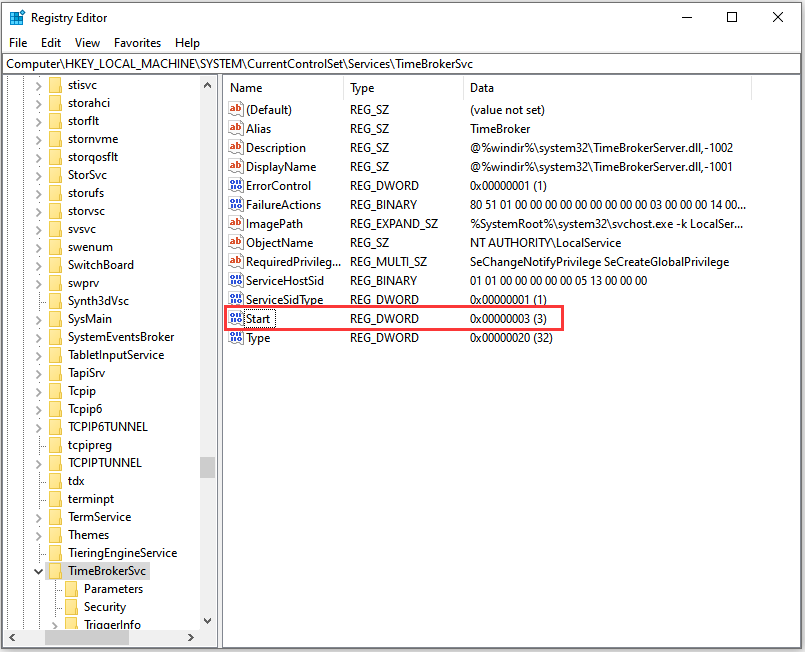Click the Parameters subkey folder icon
This screenshot has height=652, width=805.
pyautogui.click(x=71, y=589)
